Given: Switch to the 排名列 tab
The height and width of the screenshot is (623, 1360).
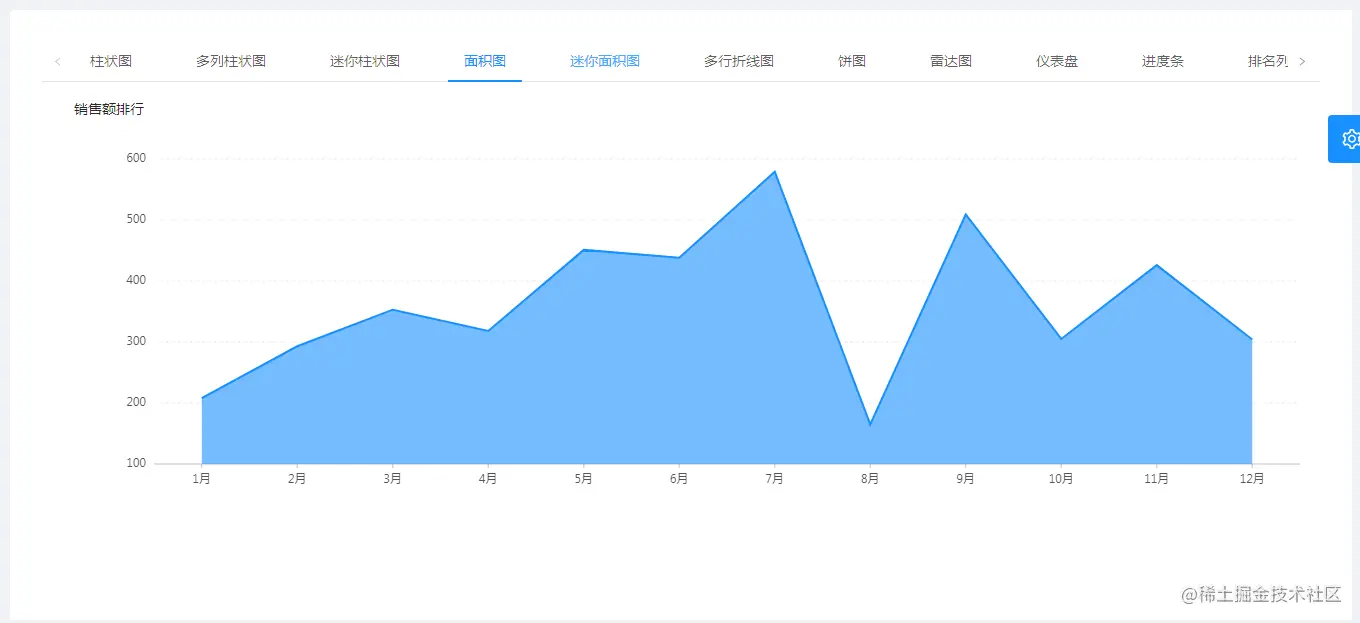Looking at the screenshot, I should point(1266,61).
